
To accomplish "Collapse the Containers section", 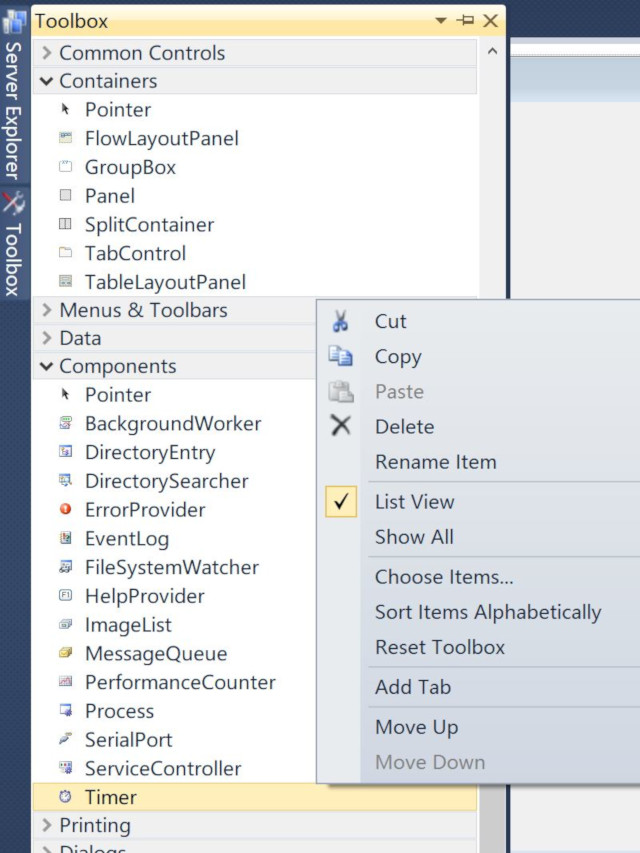I will point(47,81).
